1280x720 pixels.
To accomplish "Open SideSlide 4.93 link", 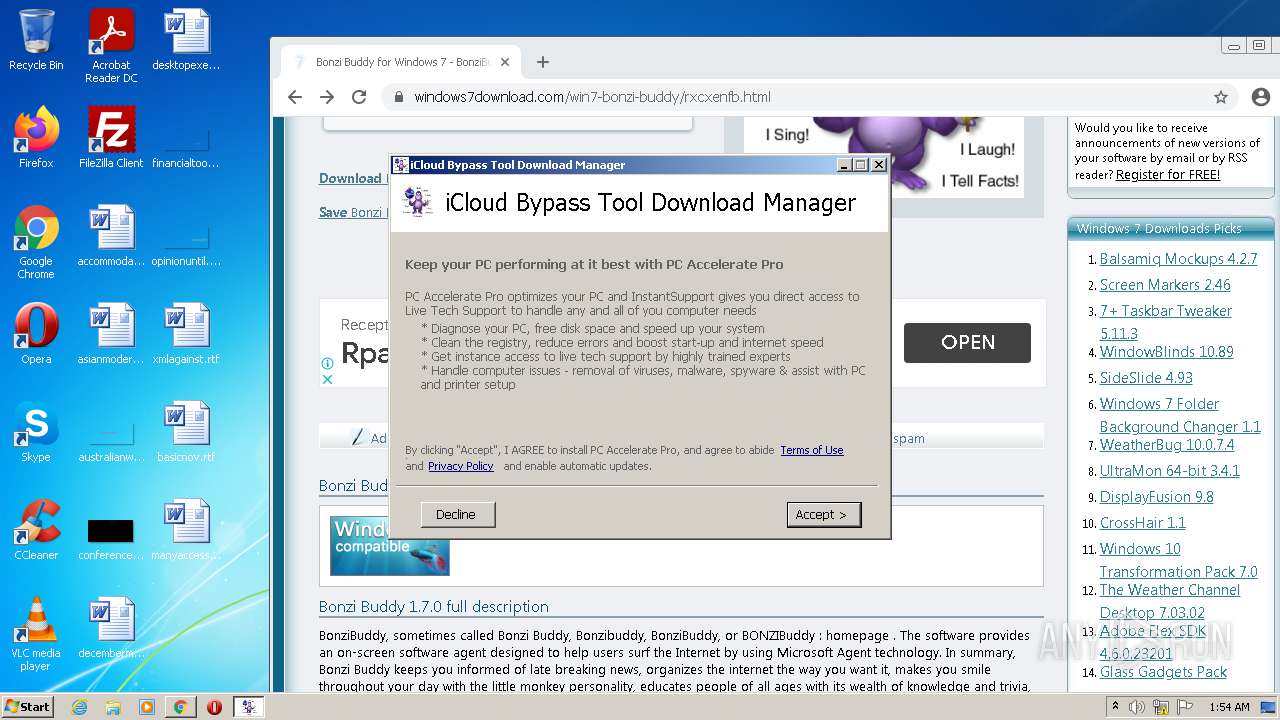I will coord(1146,378).
